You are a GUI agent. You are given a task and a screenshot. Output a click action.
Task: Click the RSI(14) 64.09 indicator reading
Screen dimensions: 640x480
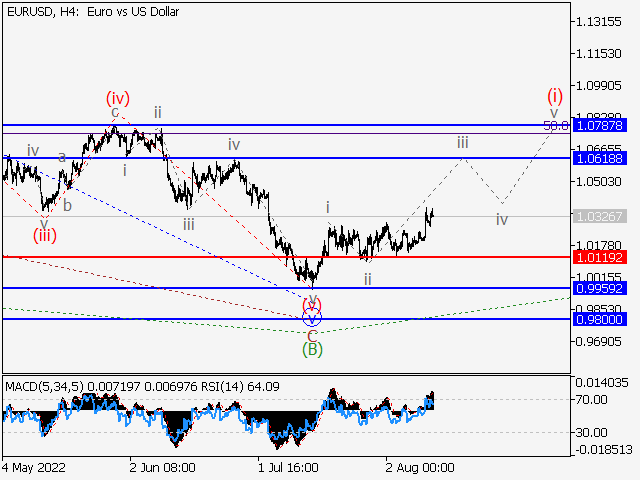pos(239,387)
